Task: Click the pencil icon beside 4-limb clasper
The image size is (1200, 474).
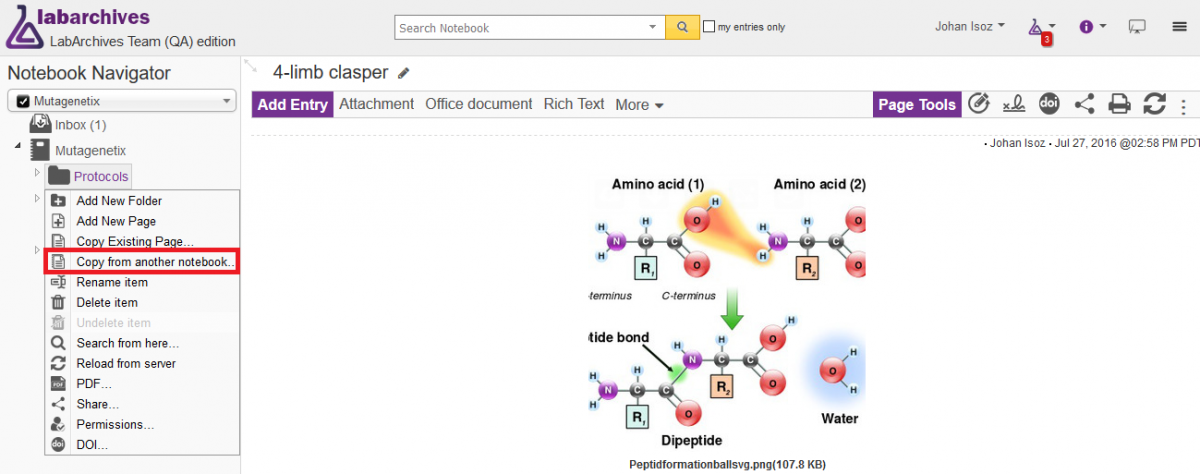Action: (x=404, y=73)
